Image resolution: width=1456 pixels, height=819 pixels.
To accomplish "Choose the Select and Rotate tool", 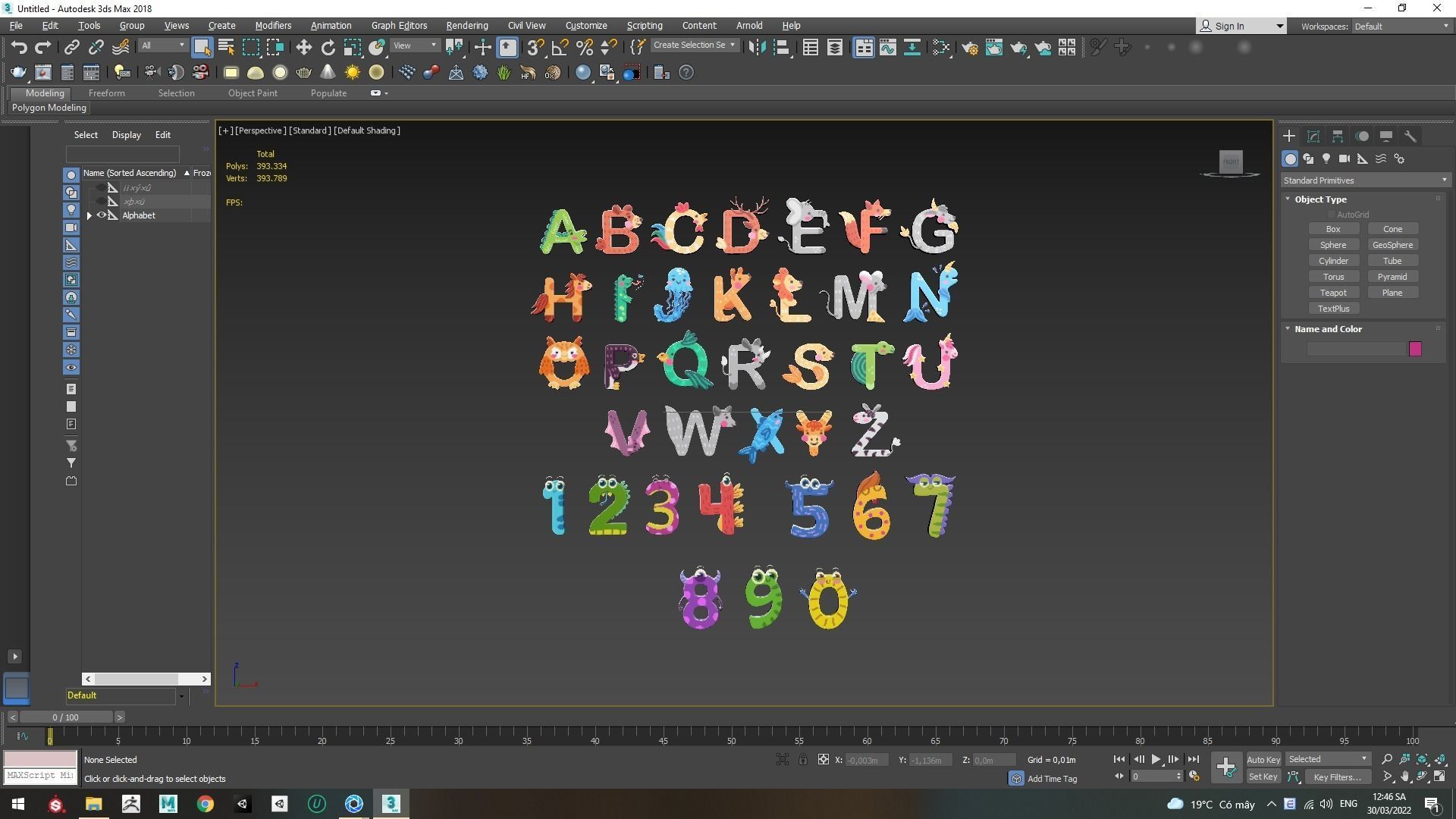I will point(328,47).
